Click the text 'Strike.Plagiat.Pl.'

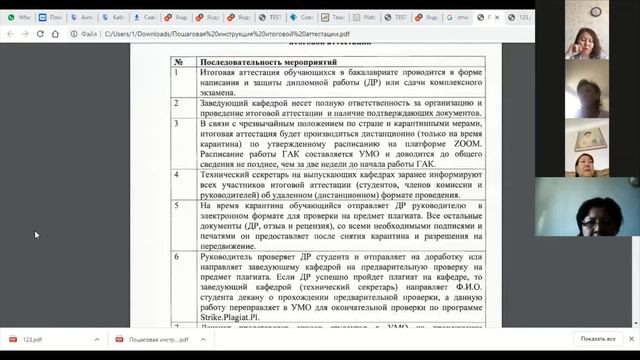click(x=230, y=317)
